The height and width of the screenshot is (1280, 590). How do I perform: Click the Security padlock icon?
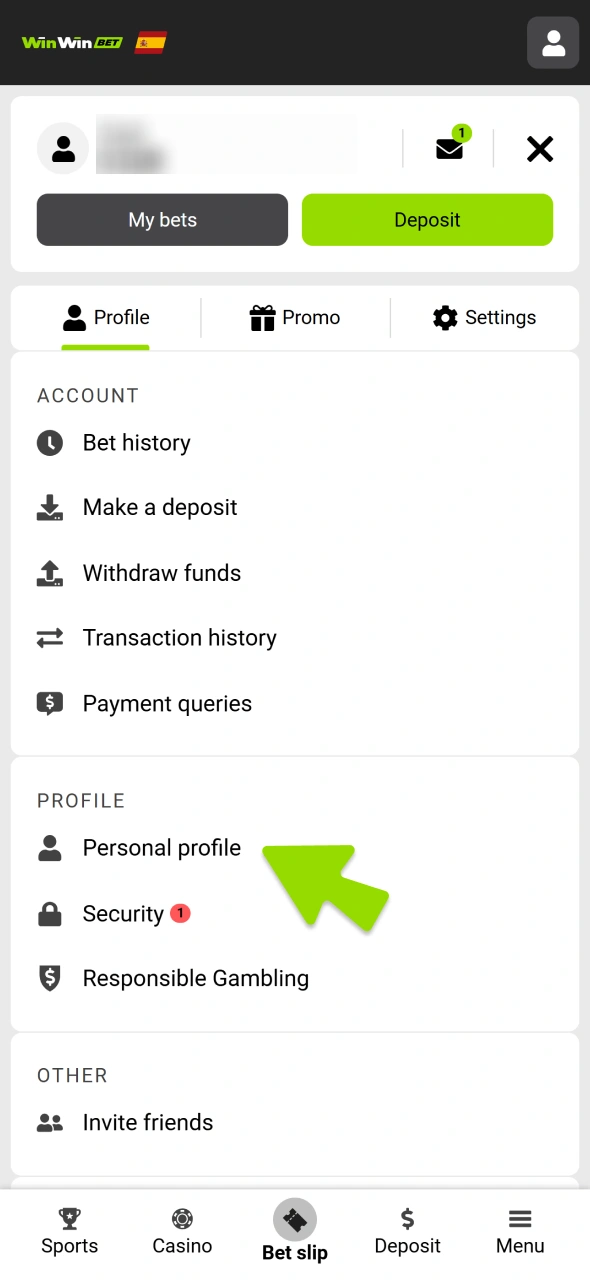pos(50,913)
